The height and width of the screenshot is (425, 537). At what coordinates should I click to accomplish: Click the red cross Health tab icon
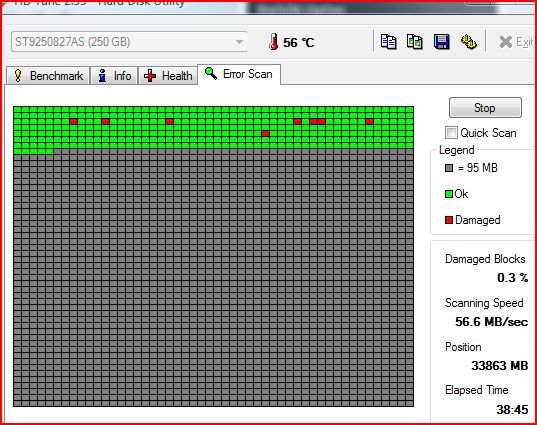150,76
